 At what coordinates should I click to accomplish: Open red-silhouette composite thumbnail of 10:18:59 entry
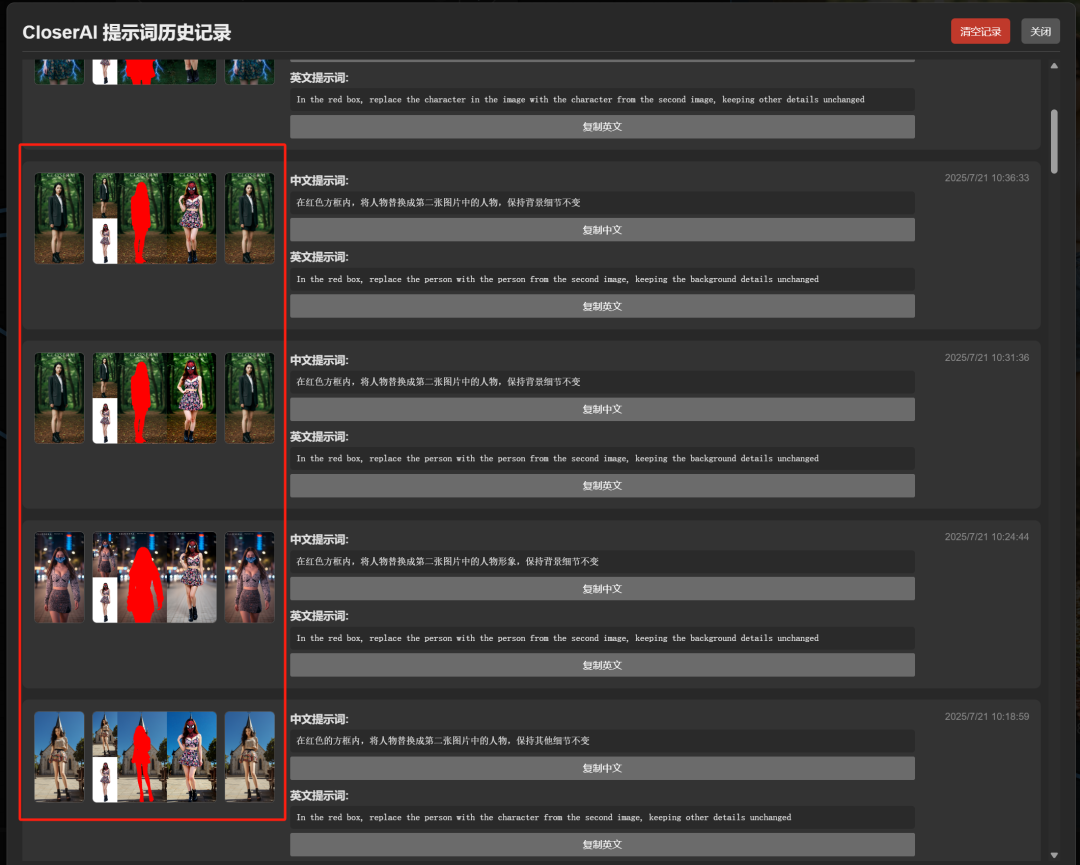pyautogui.click(x=154, y=757)
